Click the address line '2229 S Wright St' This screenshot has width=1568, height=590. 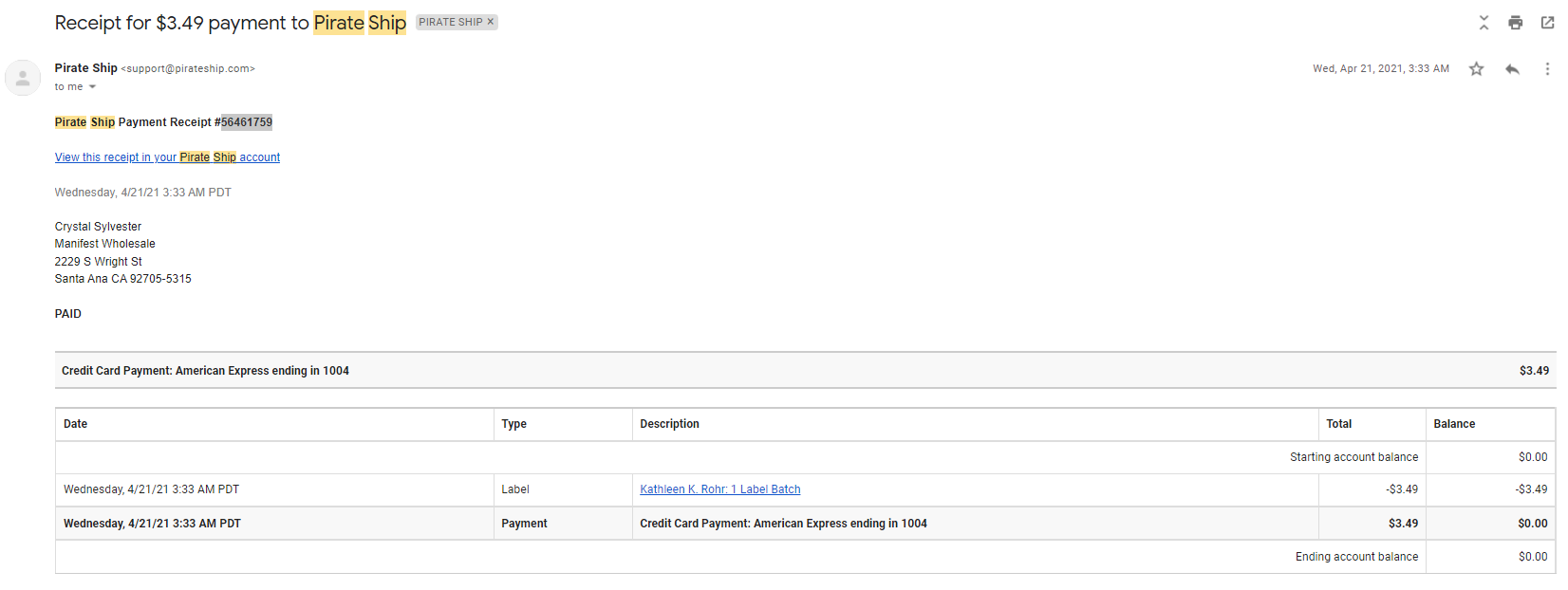(99, 262)
